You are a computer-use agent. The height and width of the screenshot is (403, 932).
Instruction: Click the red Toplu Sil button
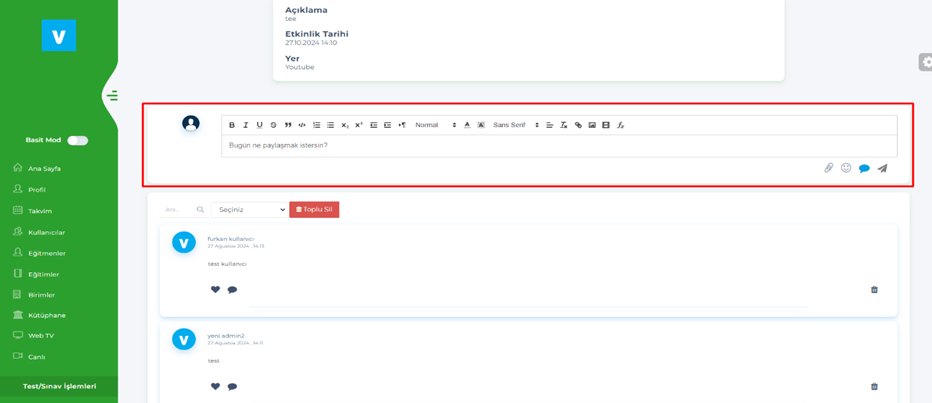tap(314, 210)
